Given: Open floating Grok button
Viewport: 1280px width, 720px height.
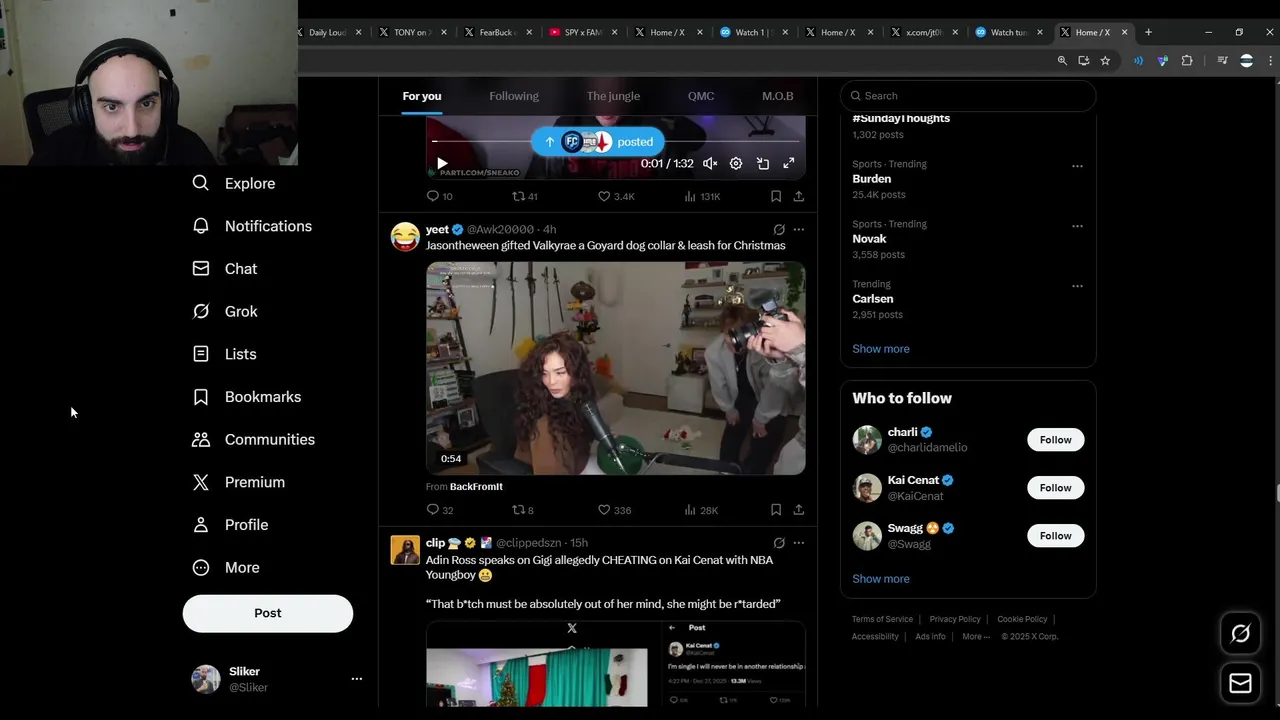Looking at the screenshot, I should coord(1240,634).
